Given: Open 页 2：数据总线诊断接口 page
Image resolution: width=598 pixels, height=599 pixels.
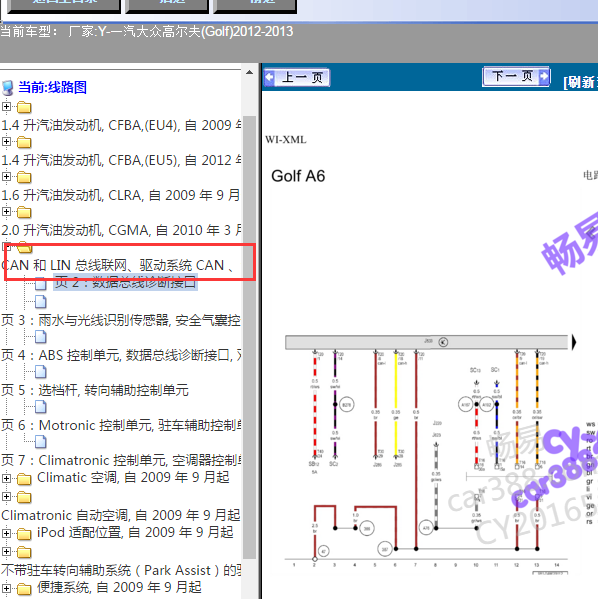Looking at the screenshot, I should tap(125, 282).
